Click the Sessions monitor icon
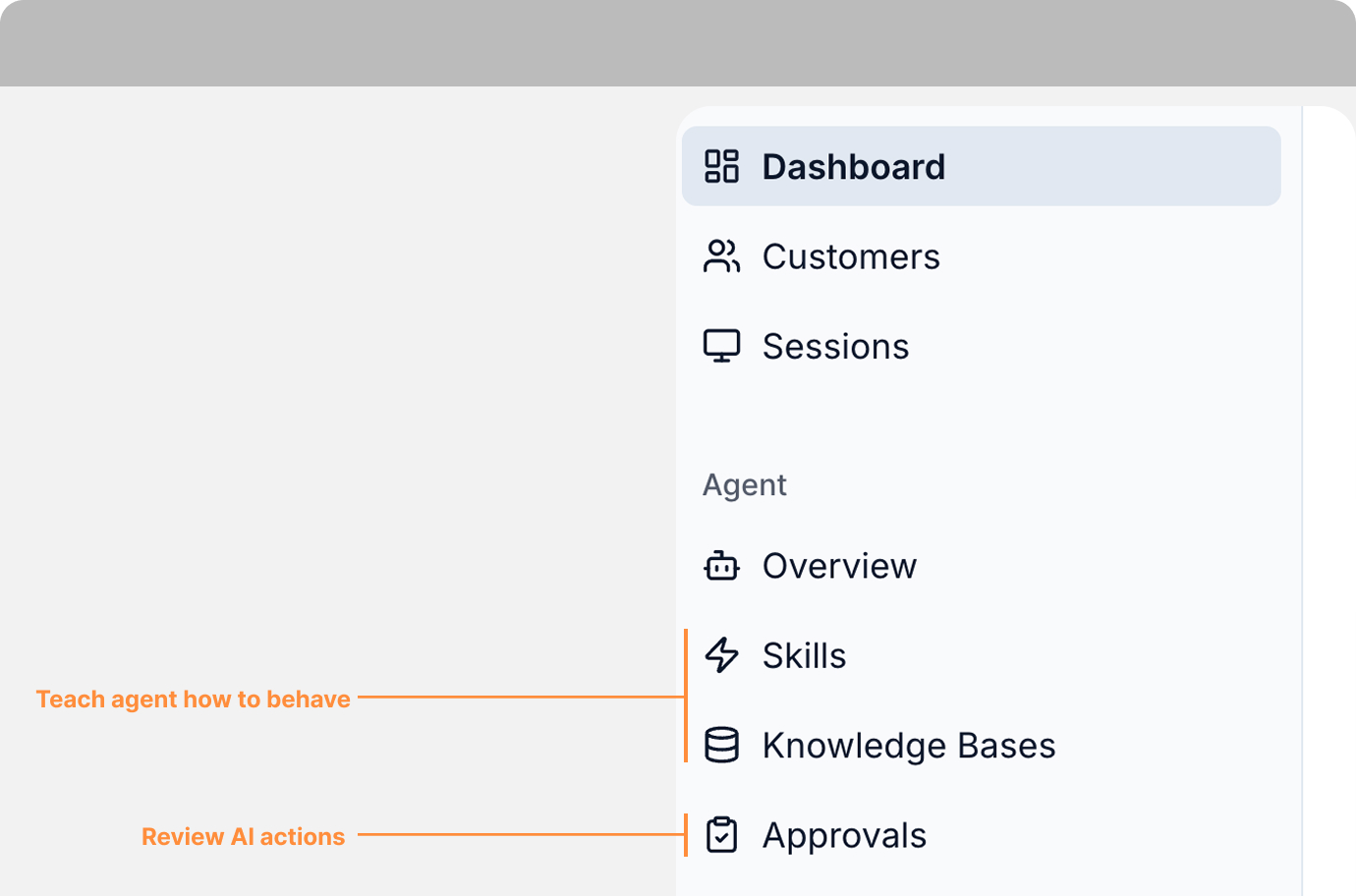1356x896 pixels. 722,345
